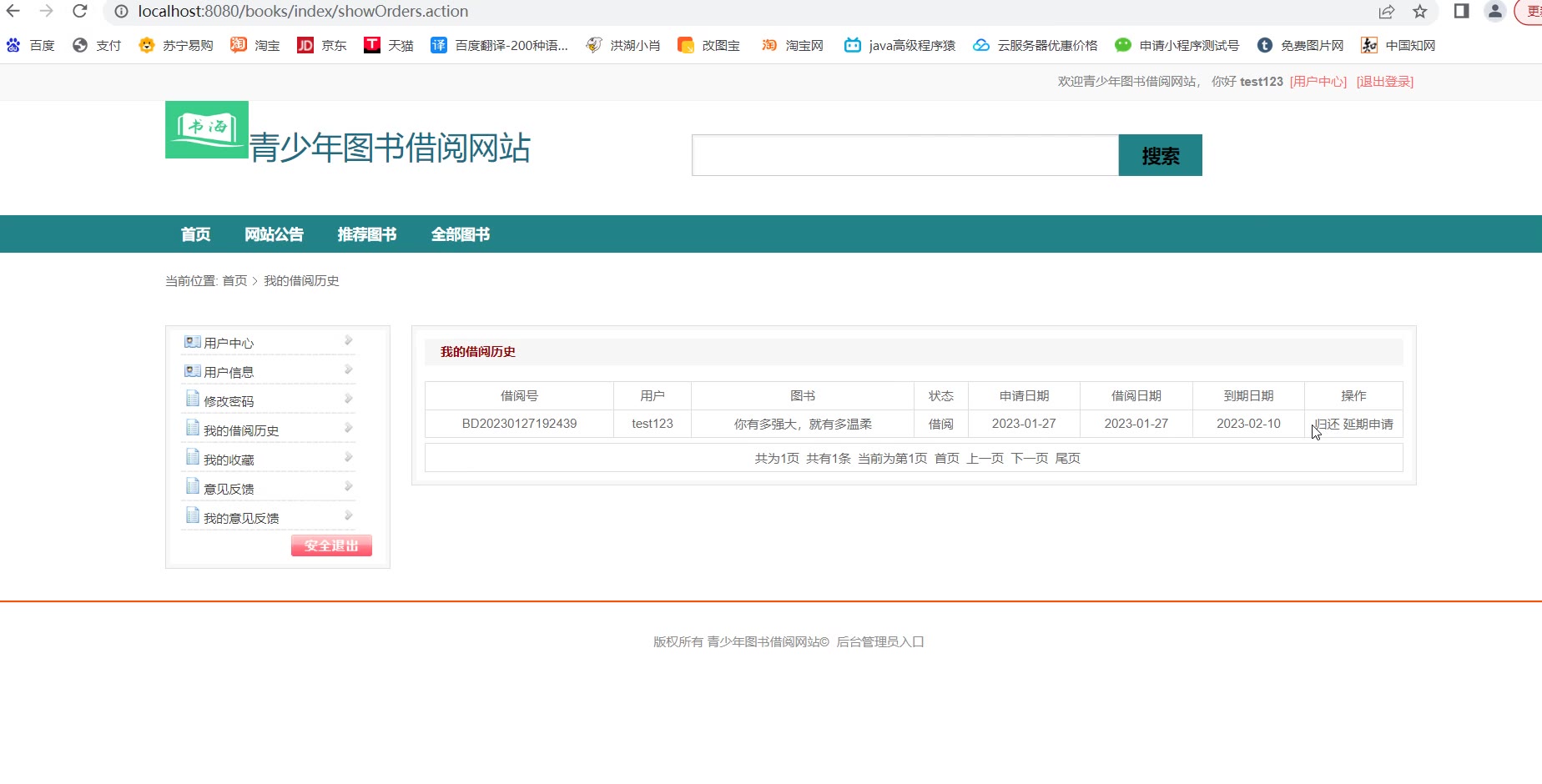Open 全部图书 in the navigation bar

coord(460,234)
